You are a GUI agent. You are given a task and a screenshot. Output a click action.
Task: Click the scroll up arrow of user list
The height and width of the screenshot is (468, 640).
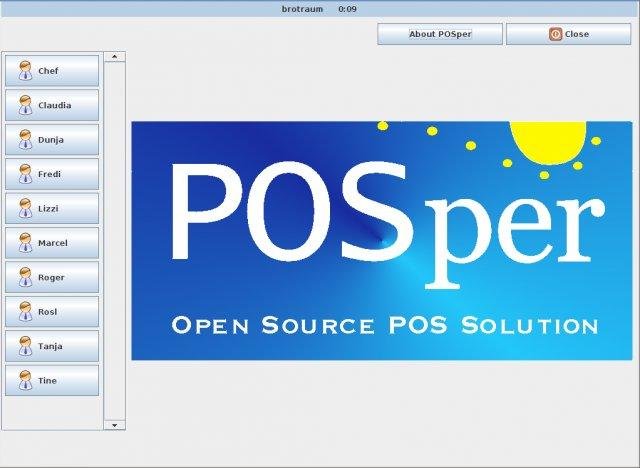point(115,57)
